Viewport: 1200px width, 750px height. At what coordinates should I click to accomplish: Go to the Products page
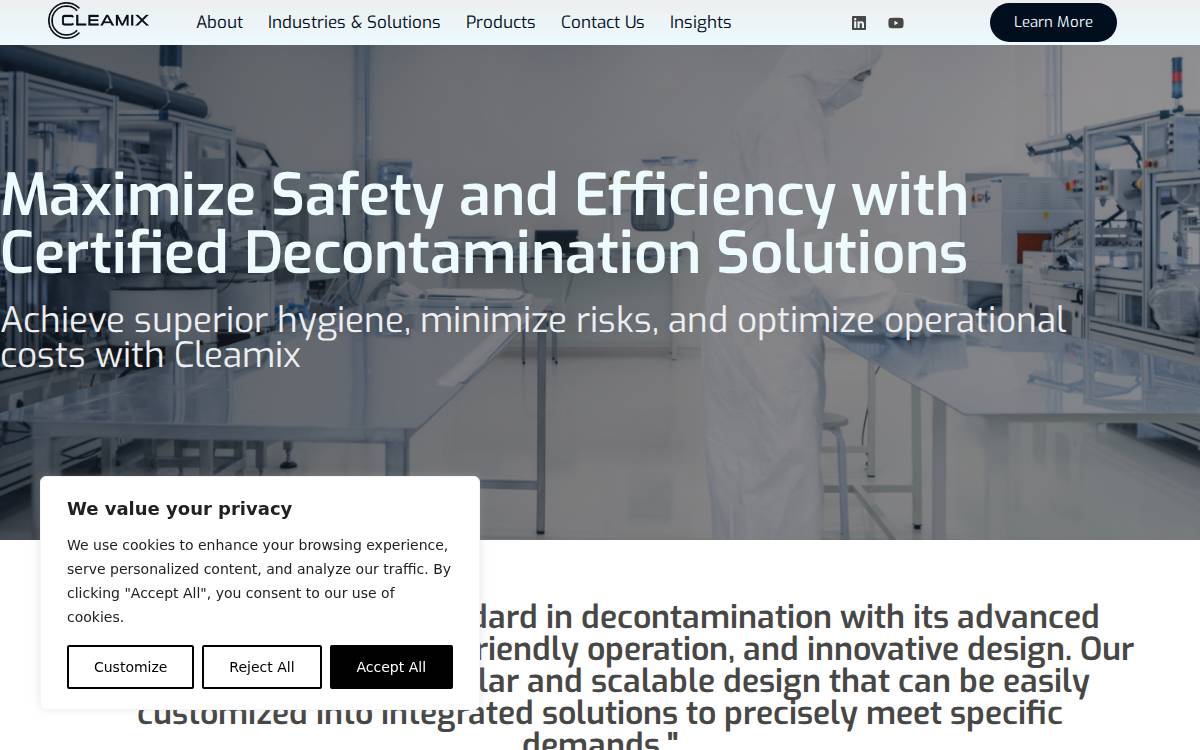point(500,22)
